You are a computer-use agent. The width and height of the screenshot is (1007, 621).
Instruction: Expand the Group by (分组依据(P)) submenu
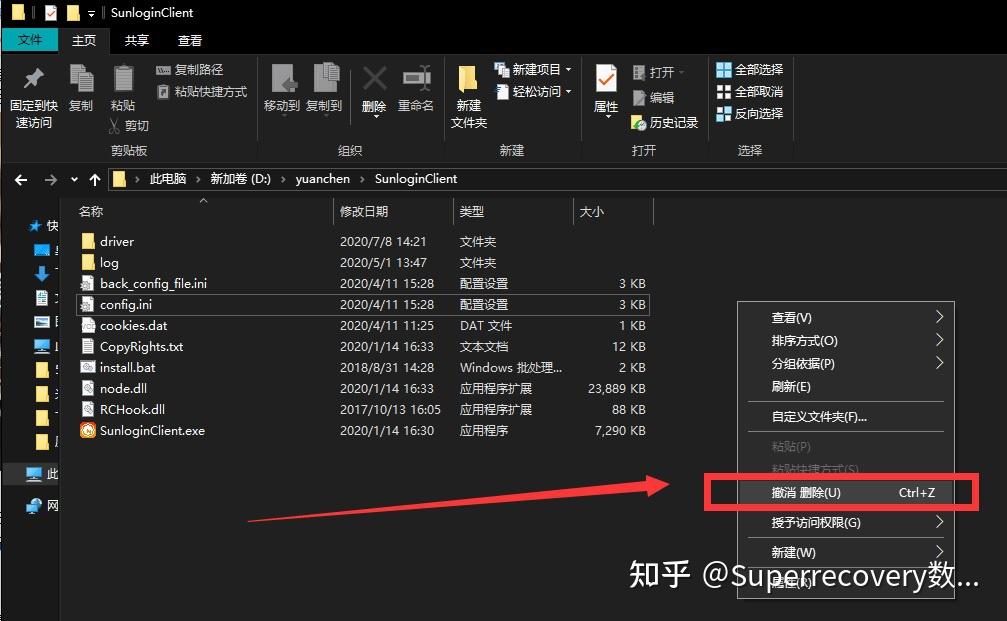tap(846, 363)
